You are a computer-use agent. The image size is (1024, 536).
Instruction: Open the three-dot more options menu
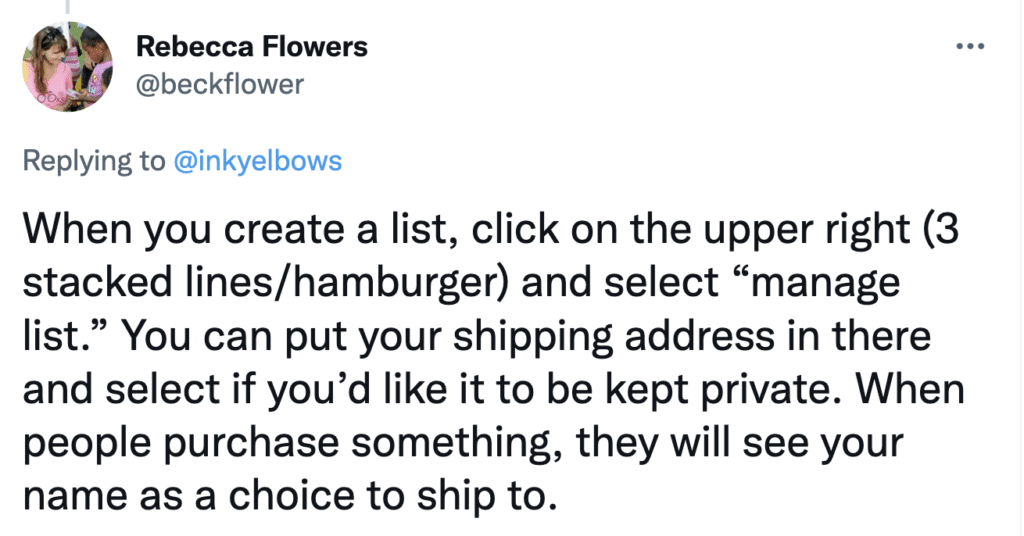coord(970,46)
